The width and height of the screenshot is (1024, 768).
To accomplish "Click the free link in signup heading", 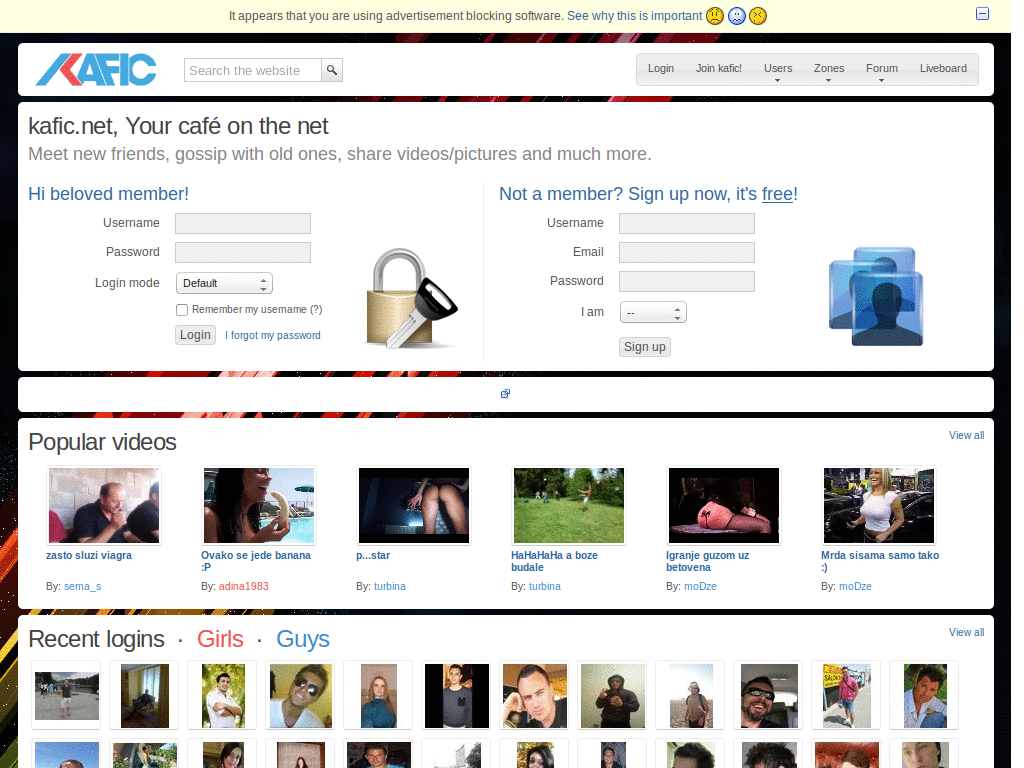I will tap(777, 194).
